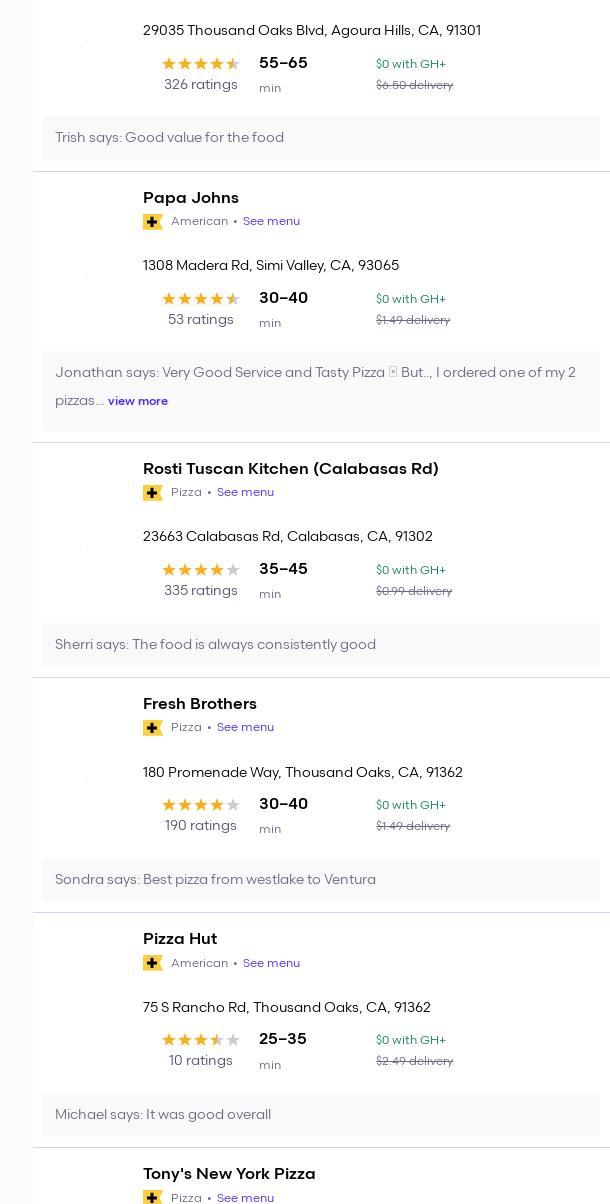Click the GH+ badge beside Papa Johns
The height and width of the screenshot is (1204, 610).
click(x=153, y=222)
